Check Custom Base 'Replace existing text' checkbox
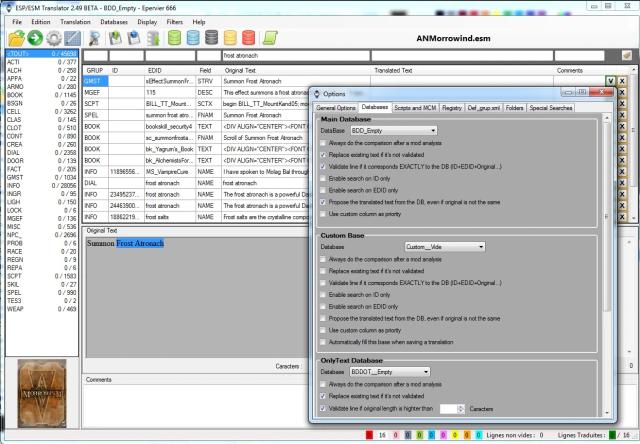Image resolution: width=640 pixels, height=444 pixels. [x=323, y=271]
